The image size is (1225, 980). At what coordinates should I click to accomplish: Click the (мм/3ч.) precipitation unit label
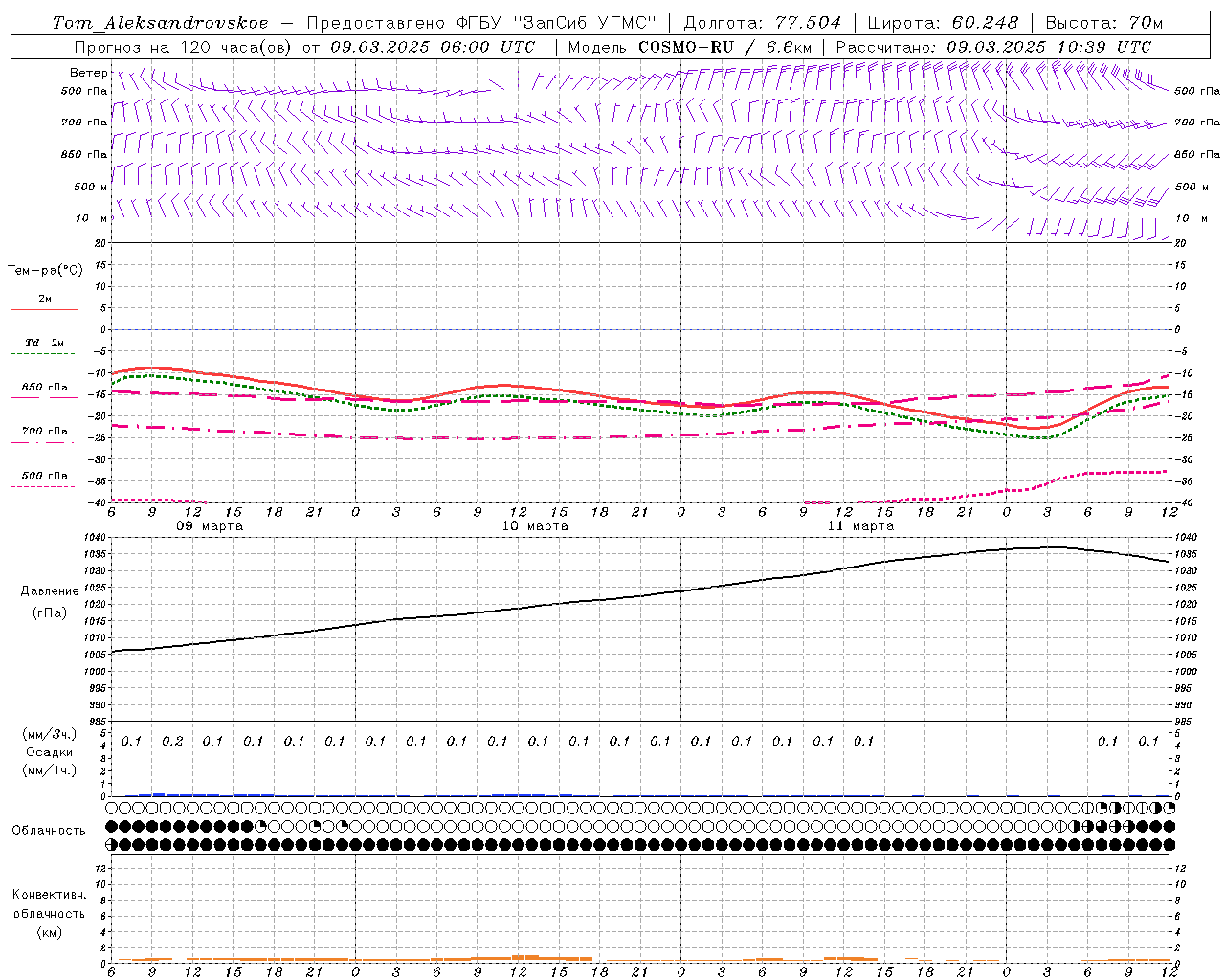point(50,735)
